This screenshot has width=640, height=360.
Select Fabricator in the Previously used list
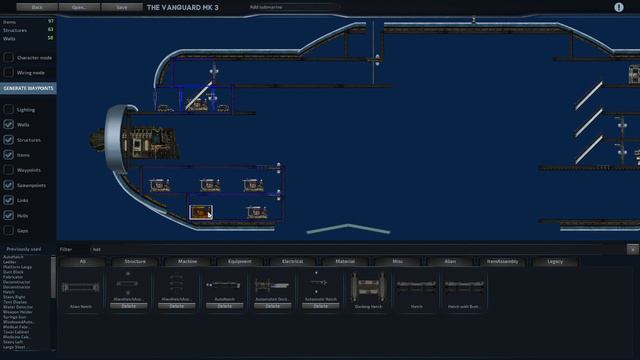(13, 277)
